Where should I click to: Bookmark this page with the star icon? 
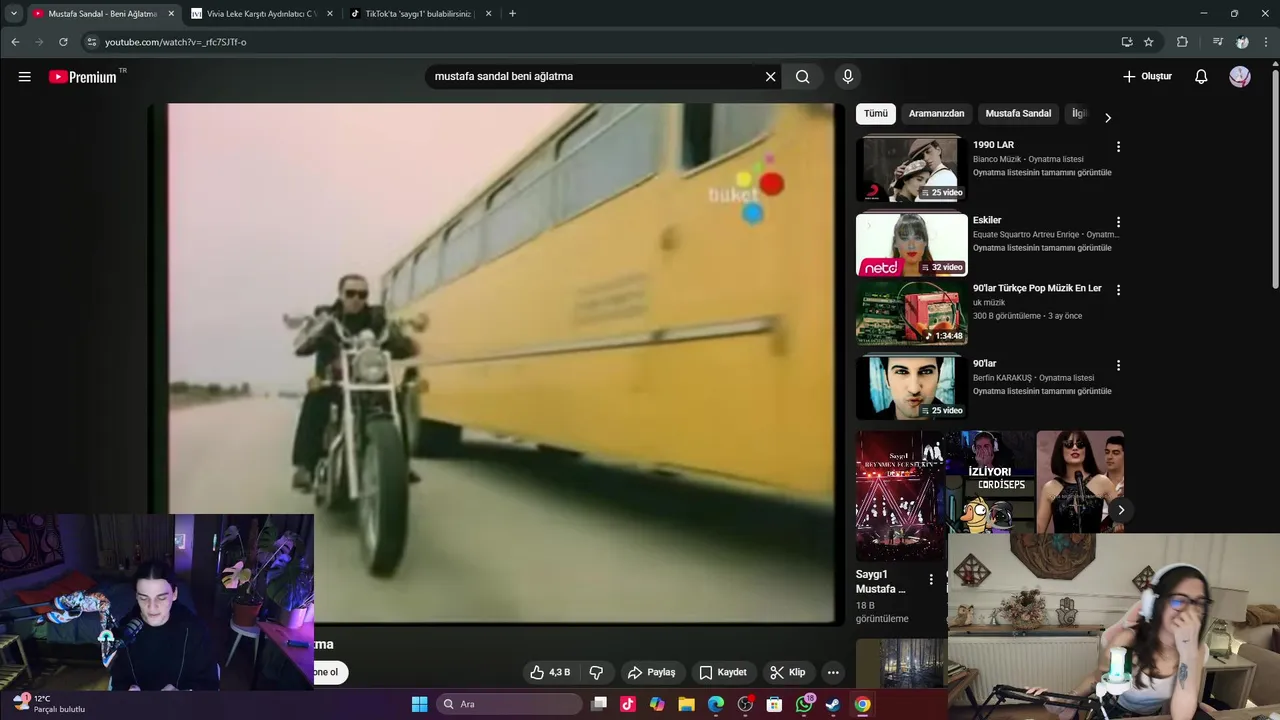point(1149,42)
